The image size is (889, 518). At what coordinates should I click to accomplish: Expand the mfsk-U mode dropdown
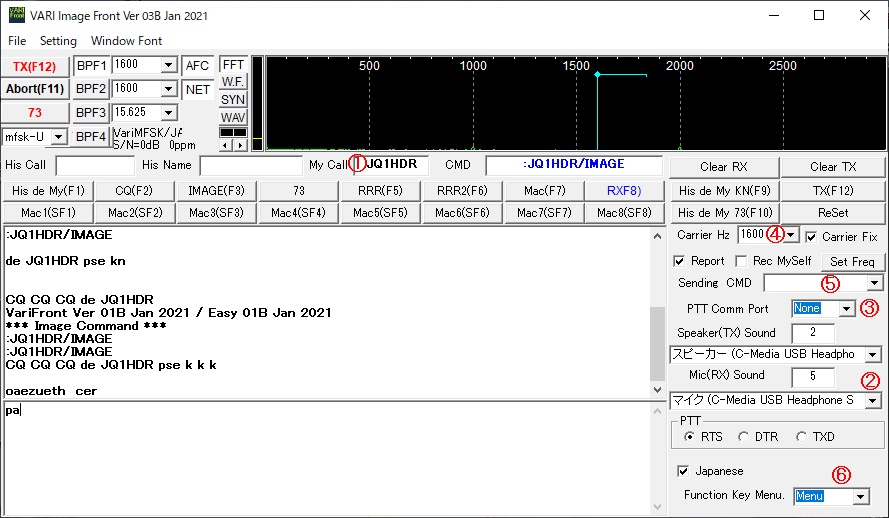58,136
